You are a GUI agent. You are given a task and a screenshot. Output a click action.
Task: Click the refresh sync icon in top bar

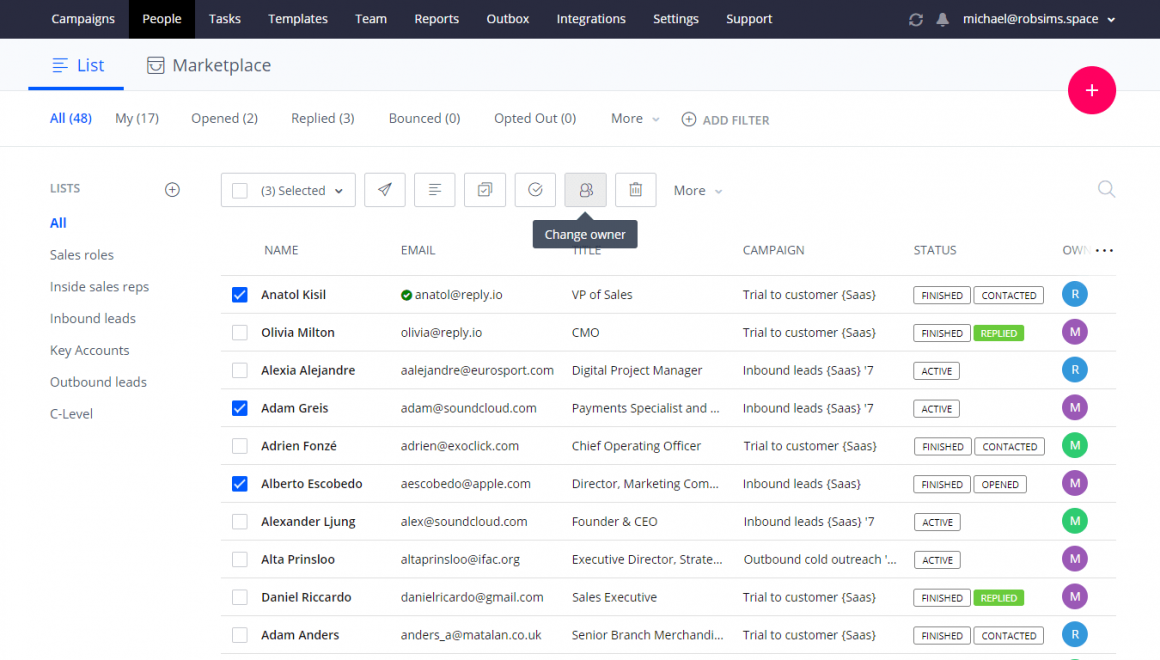pyautogui.click(x=915, y=19)
